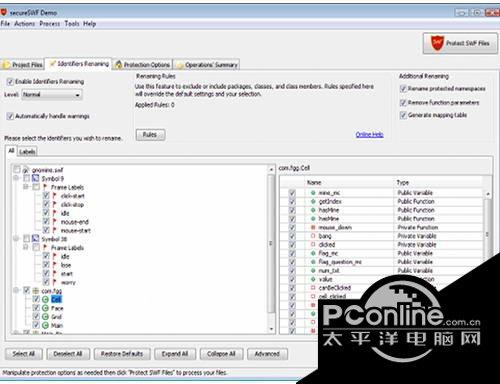This screenshot has width=500, height=384.
Task: Open the Level dropdown set to Normal
Action: 52,95
